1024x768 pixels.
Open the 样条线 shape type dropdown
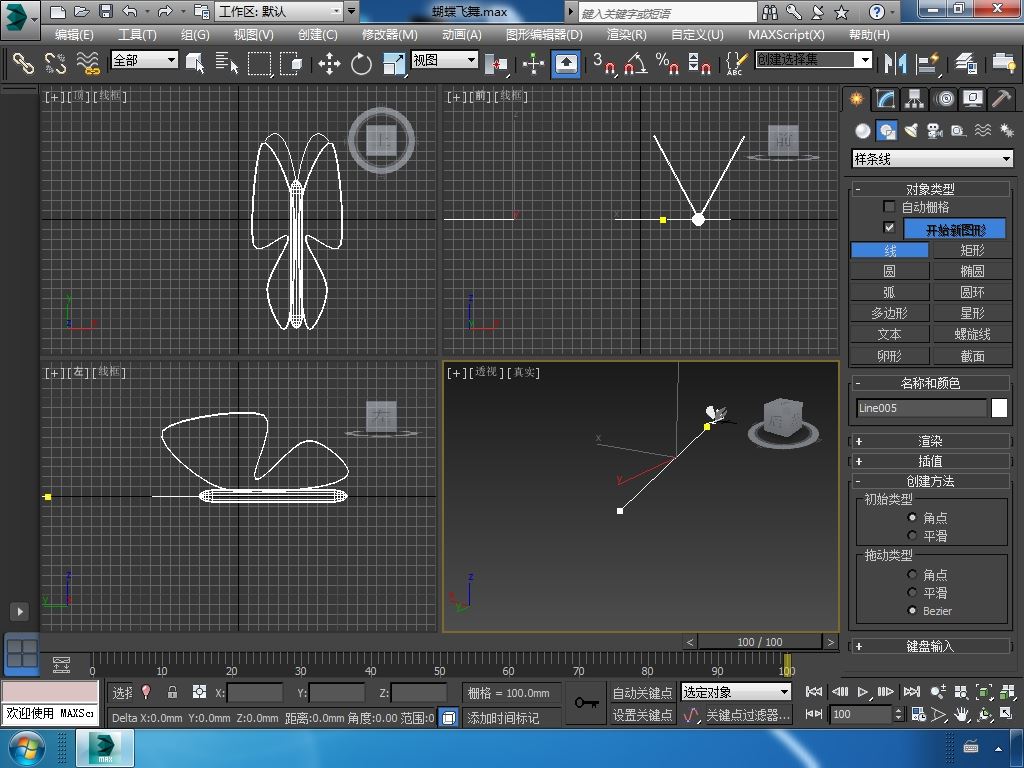tap(931, 159)
